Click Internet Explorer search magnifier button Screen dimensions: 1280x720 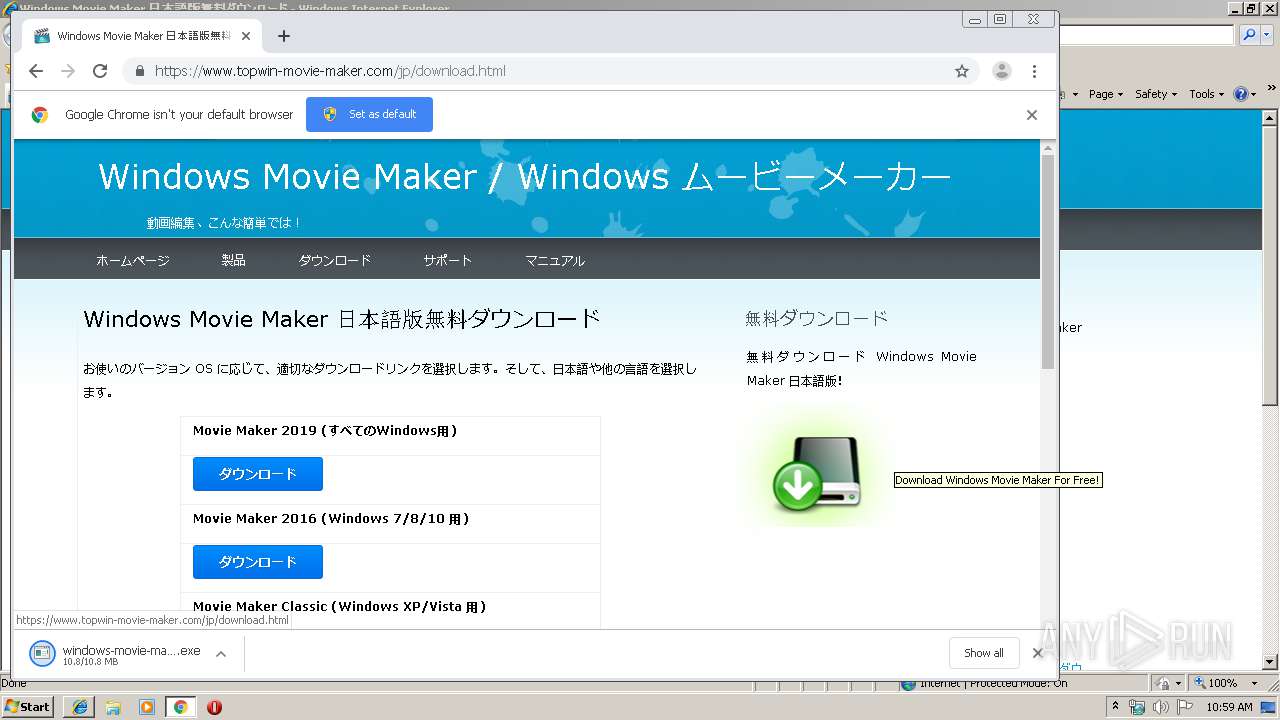(x=1249, y=35)
